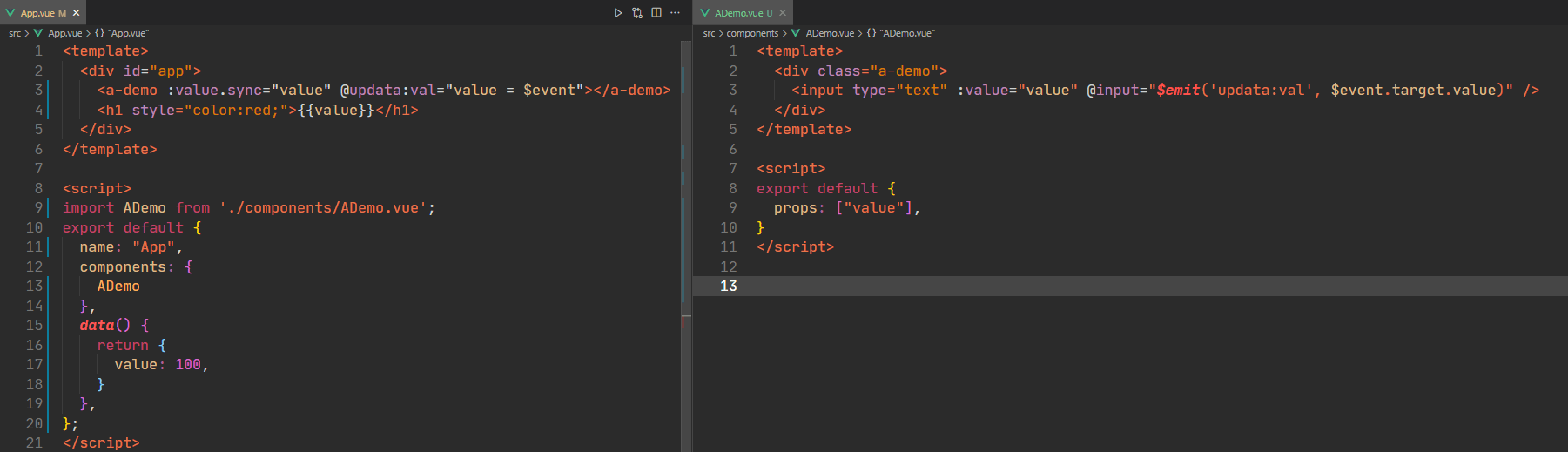The height and width of the screenshot is (452, 1568).
Task: Click line number 9 in App.vue
Action: [x=38, y=207]
